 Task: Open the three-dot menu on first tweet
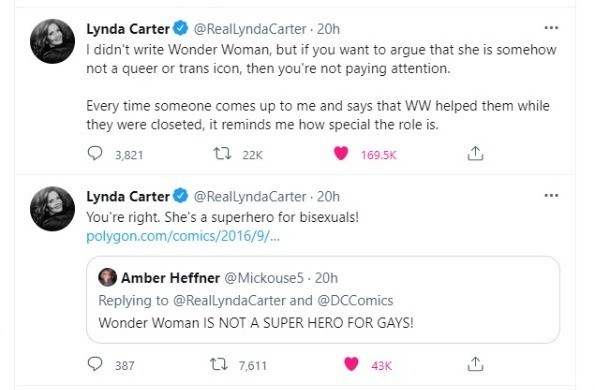[x=551, y=28]
